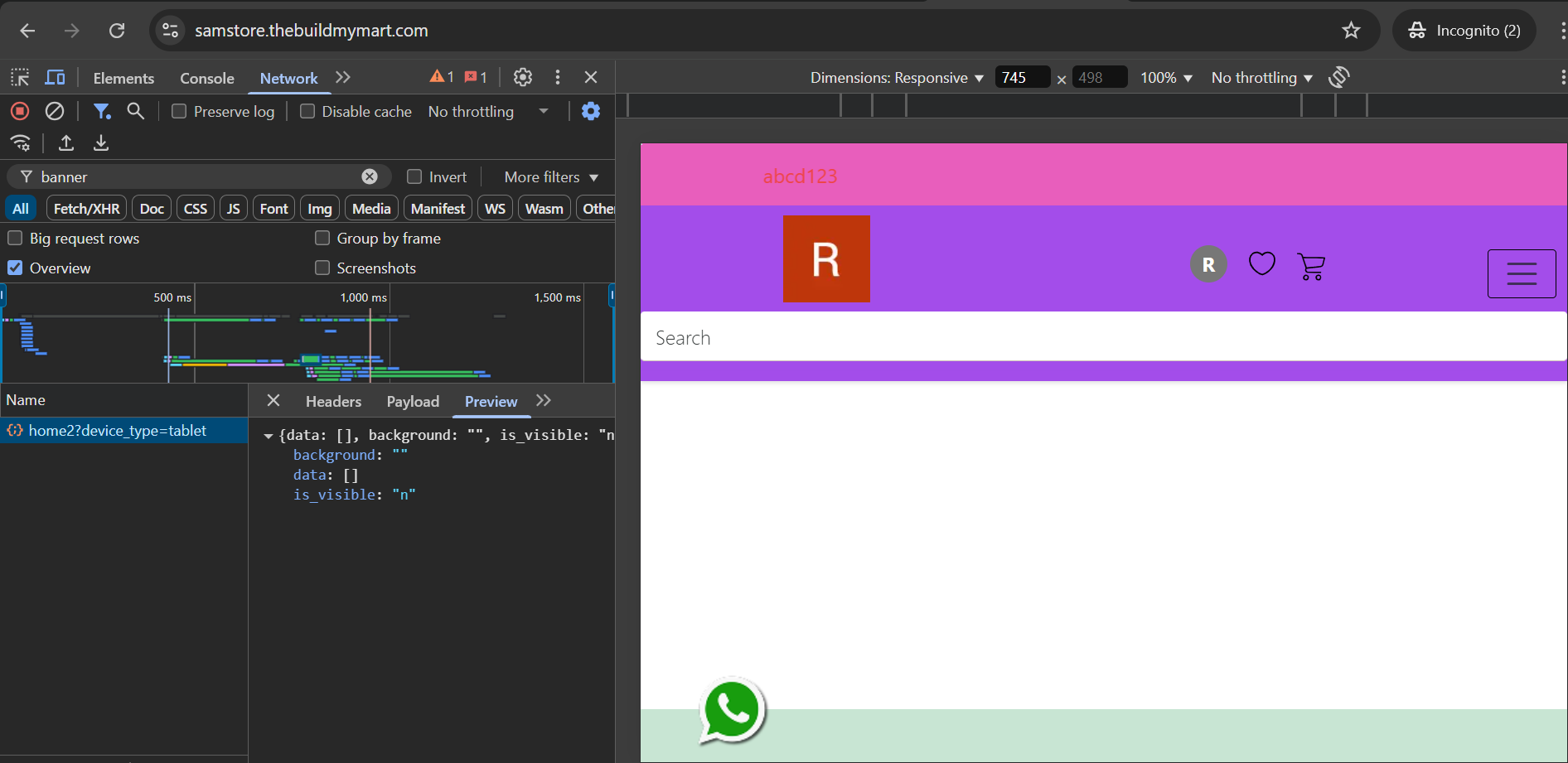Toggle the network filter funnel icon

coord(102,111)
